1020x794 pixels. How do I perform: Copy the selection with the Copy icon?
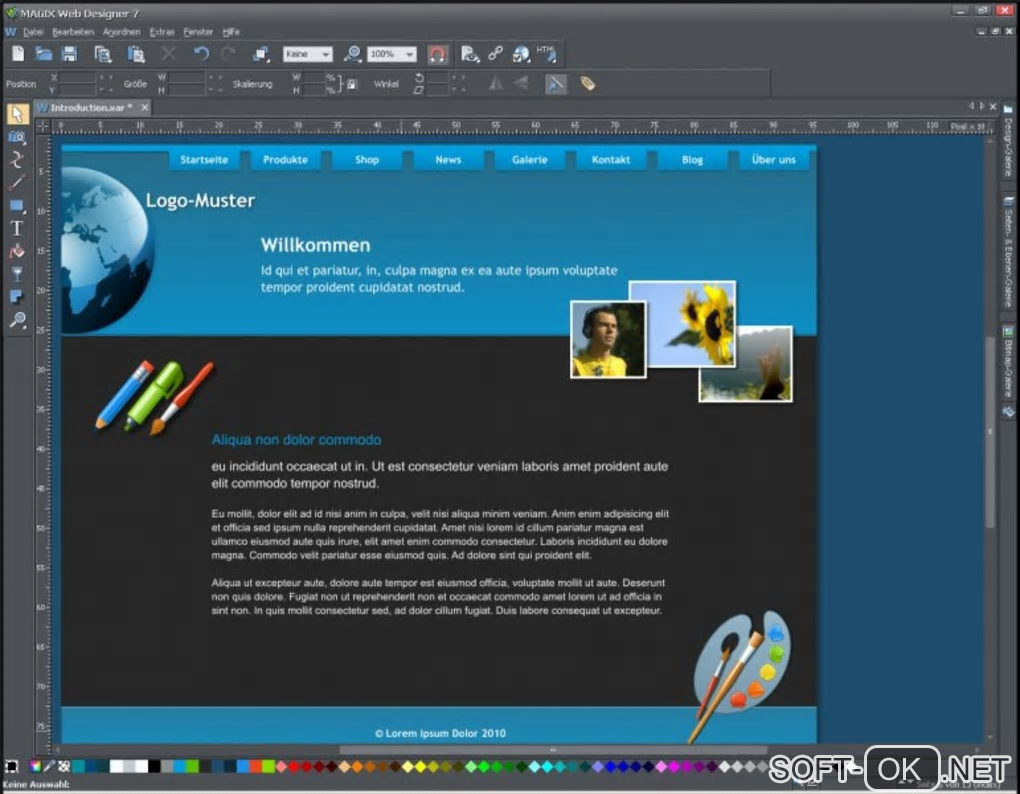point(102,54)
